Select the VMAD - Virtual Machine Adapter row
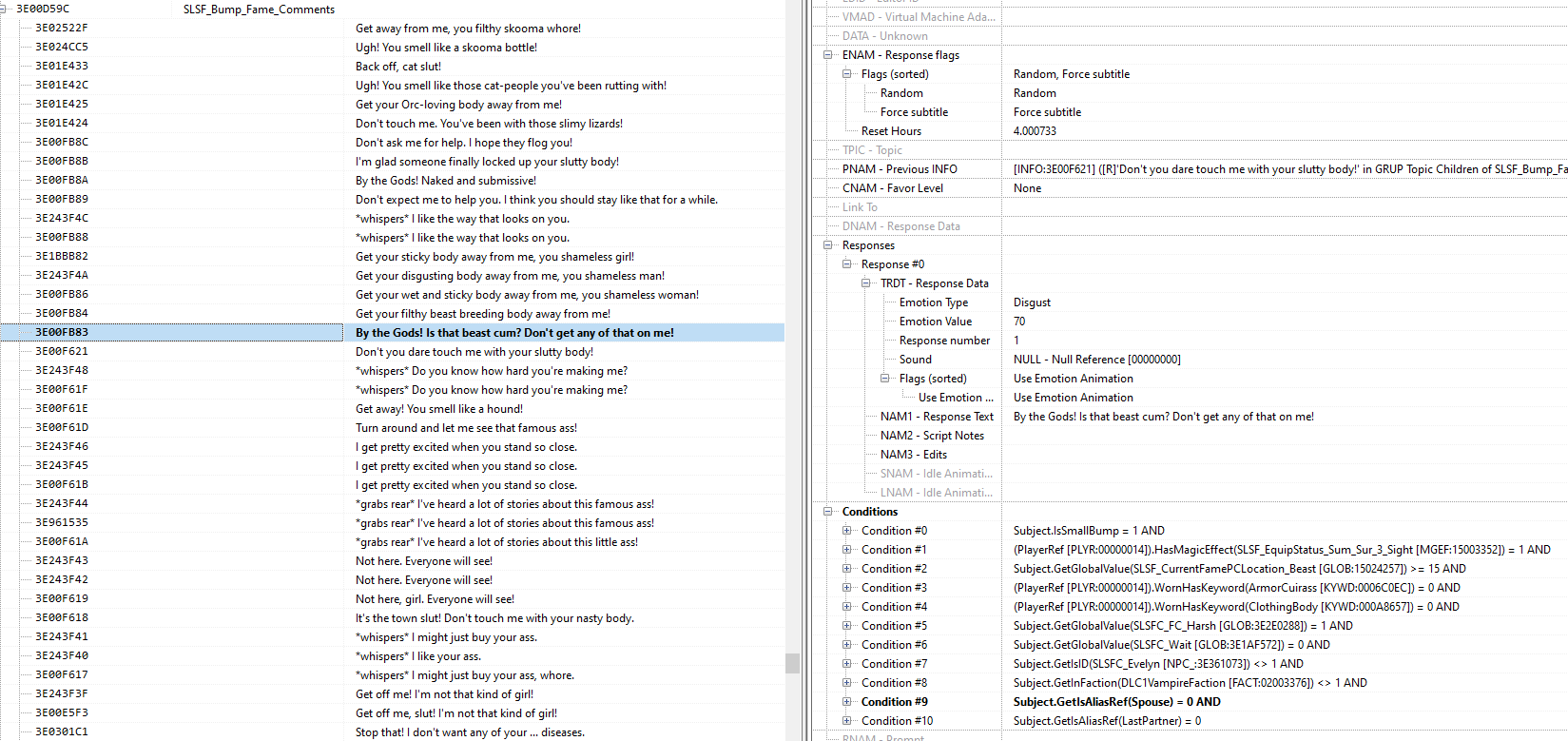The width and height of the screenshot is (1568, 741). (x=1191, y=17)
